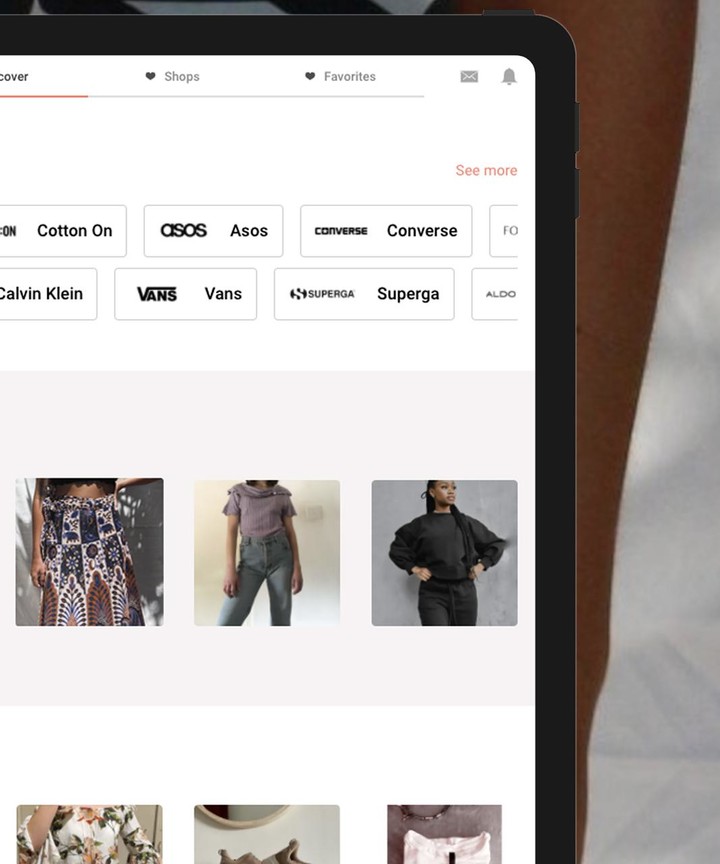Open the Superga brand button
This screenshot has width=720, height=864.
tap(364, 294)
